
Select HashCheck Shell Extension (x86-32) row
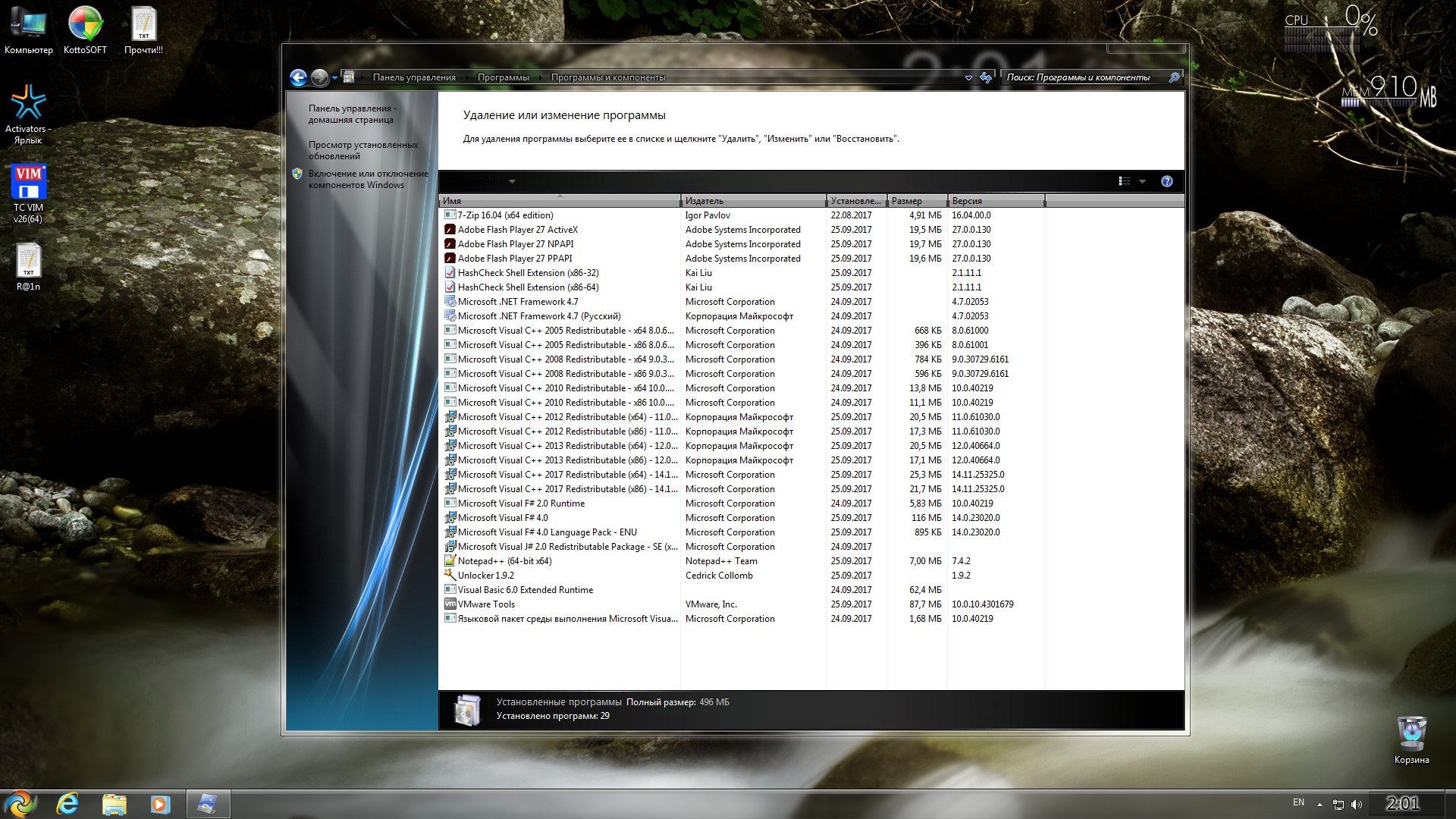(744, 273)
